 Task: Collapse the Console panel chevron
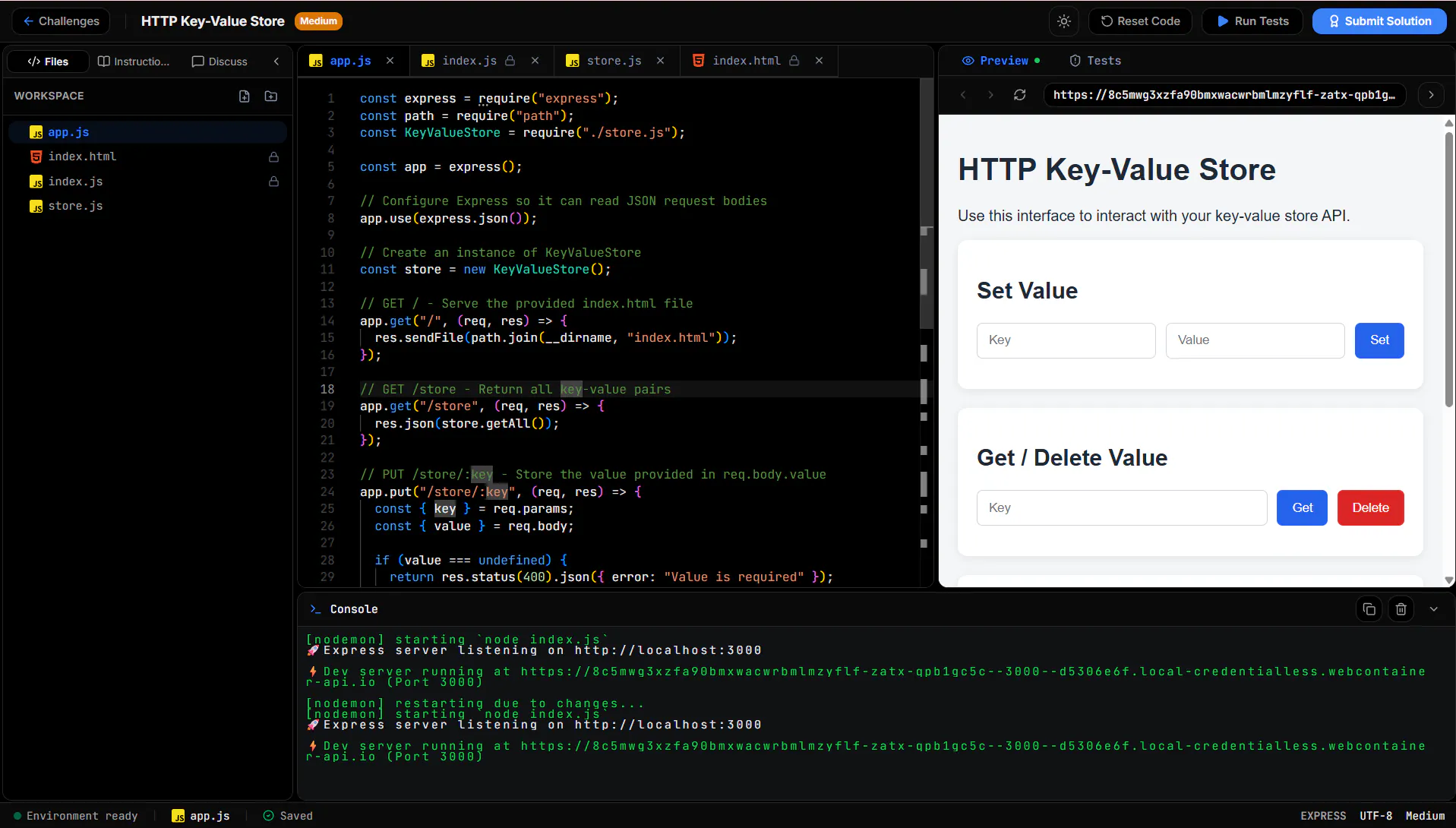pos(1434,609)
